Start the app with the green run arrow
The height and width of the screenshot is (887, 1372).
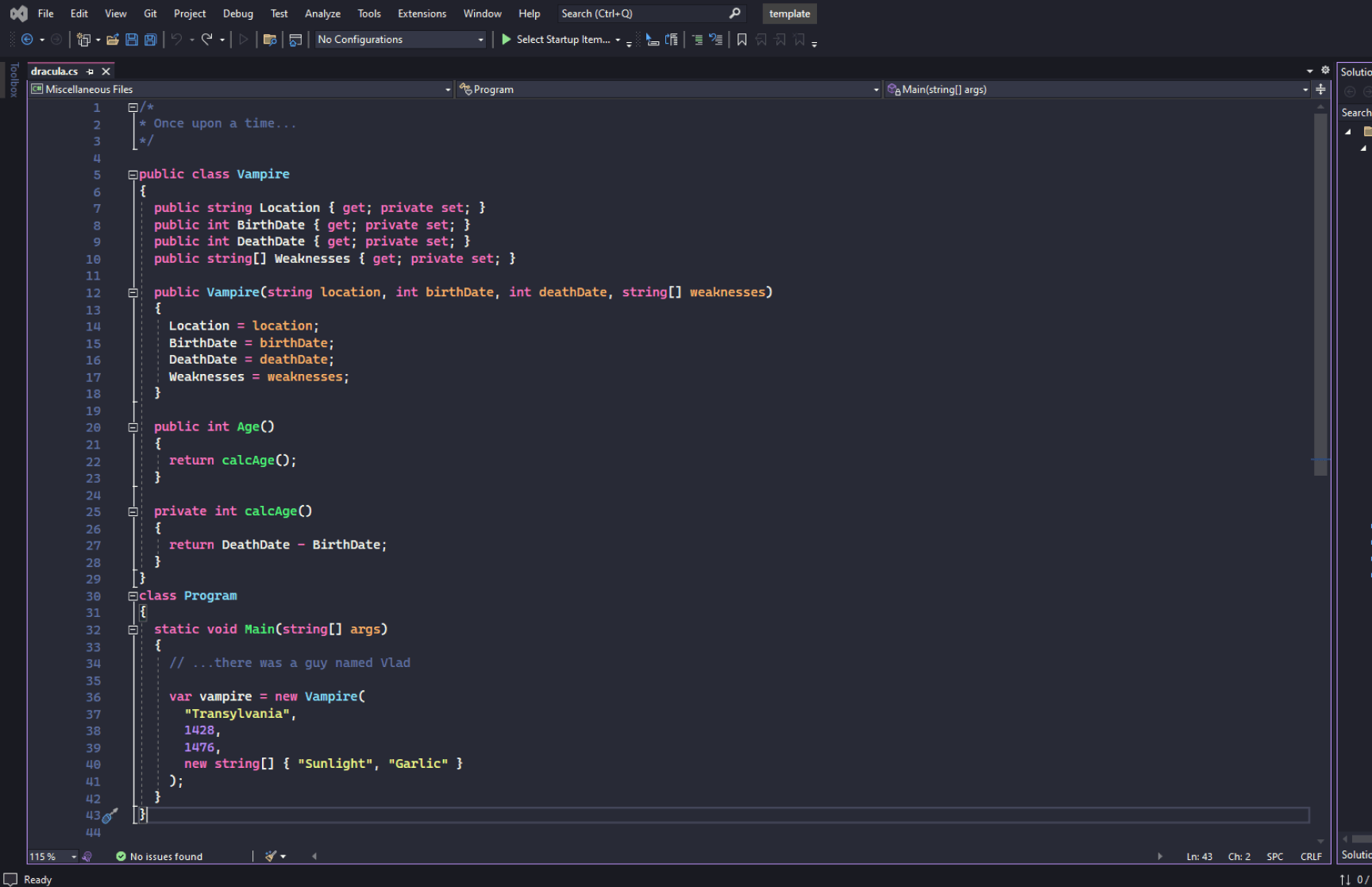[x=506, y=39]
